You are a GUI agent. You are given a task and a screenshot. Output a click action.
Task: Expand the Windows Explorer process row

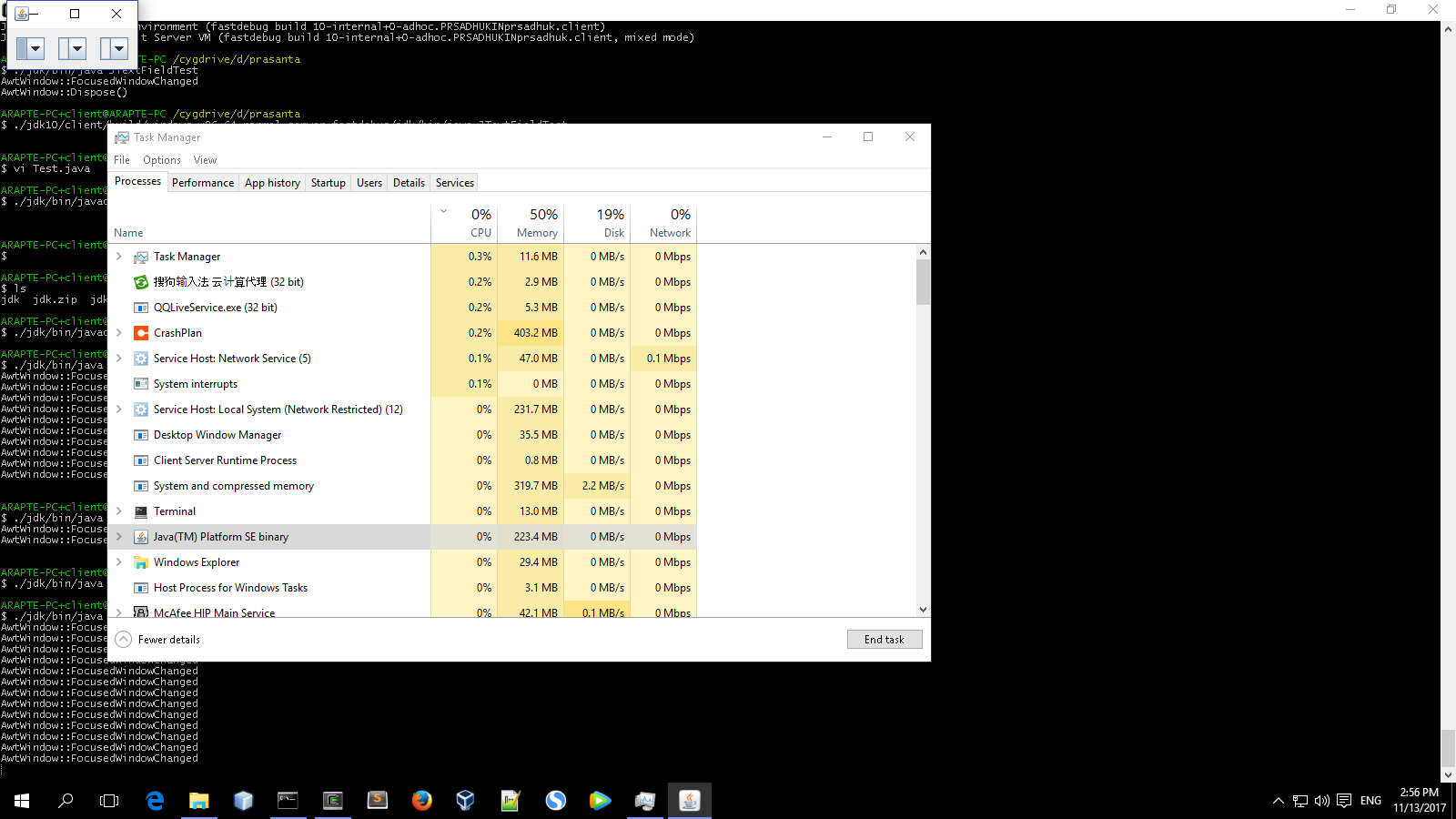119,562
